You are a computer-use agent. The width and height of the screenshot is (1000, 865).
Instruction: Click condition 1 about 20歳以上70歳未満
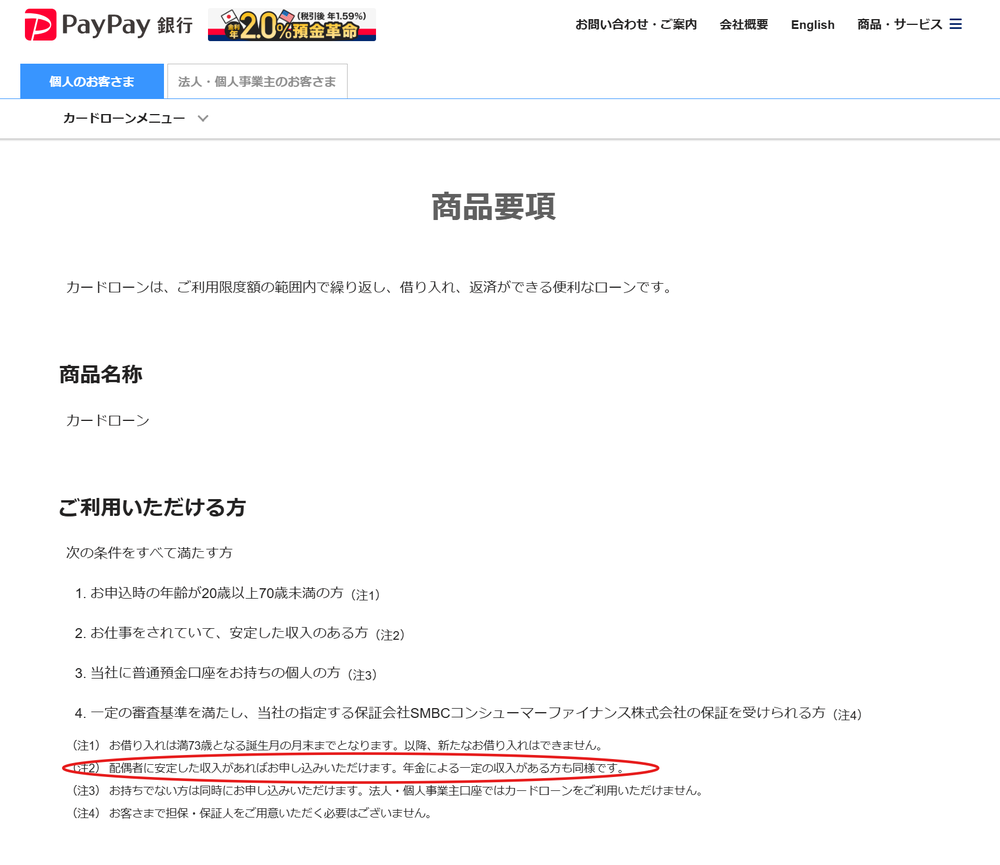click(x=227, y=594)
